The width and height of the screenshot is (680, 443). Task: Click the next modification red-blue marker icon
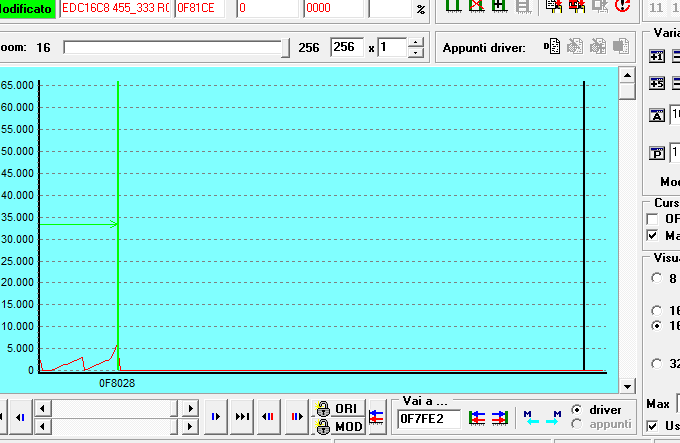(x=296, y=417)
